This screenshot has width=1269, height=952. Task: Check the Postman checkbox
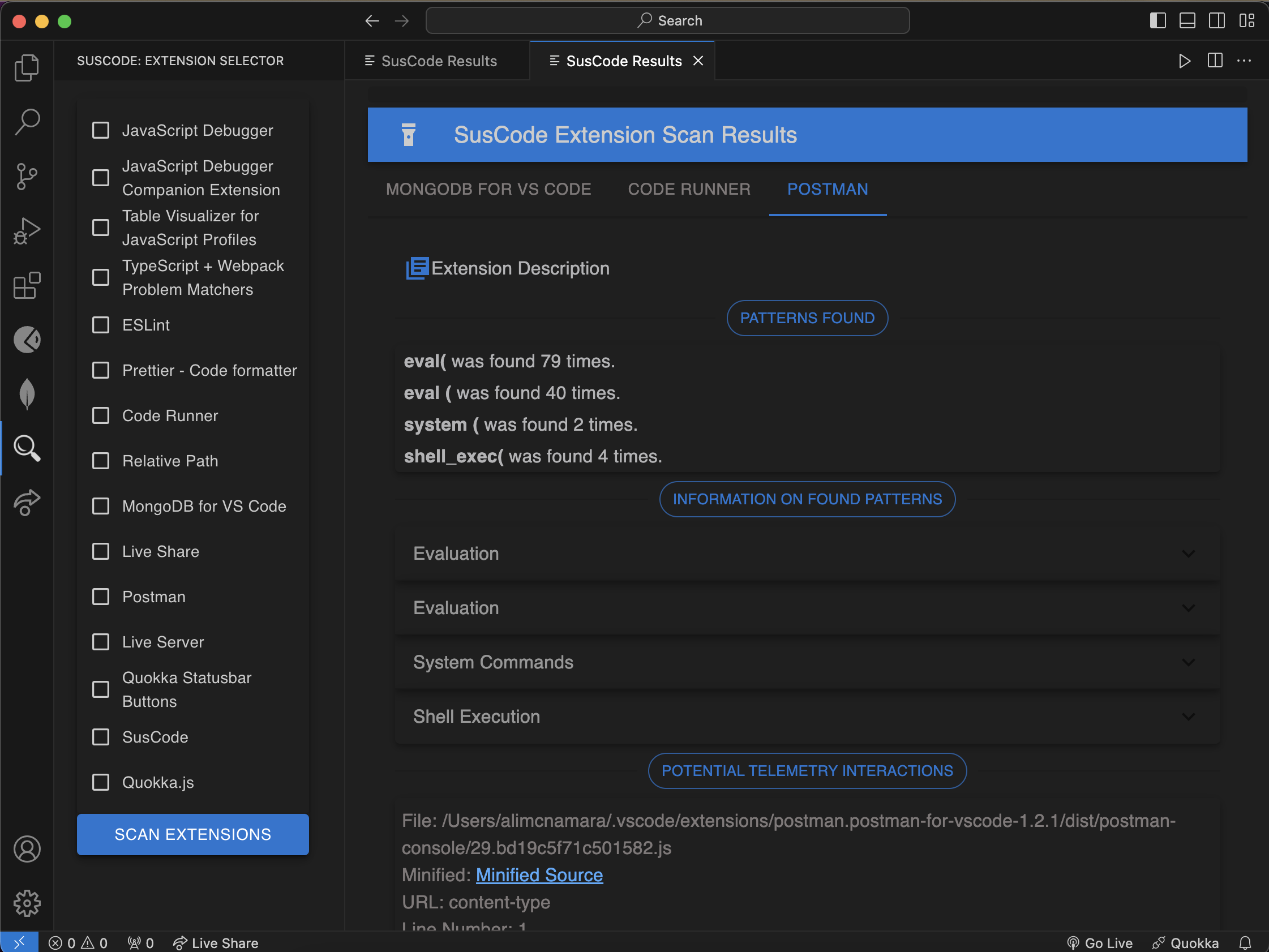[101, 597]
